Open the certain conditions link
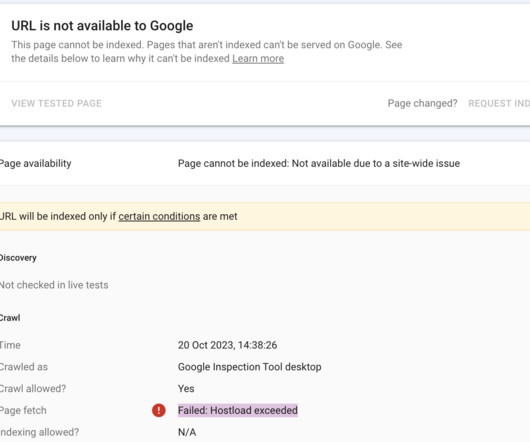 click(x=159, y=216)
